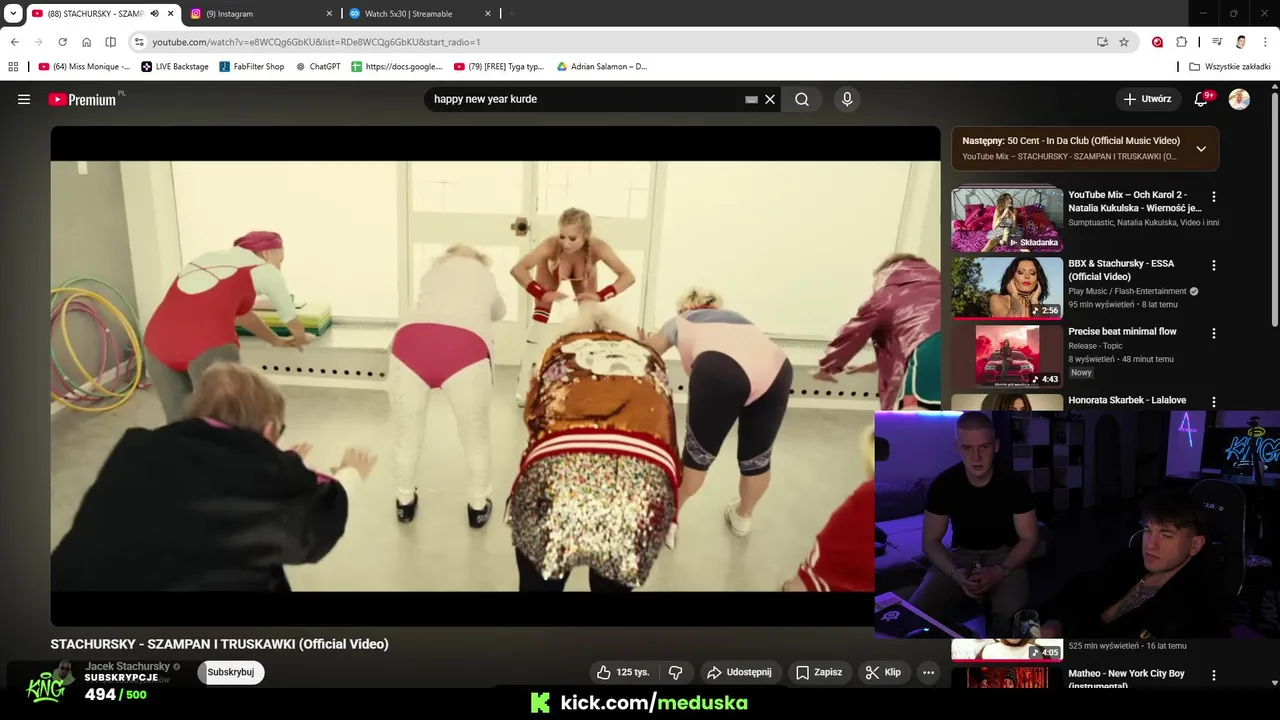This screenshot has height=720, width=1280.
Task: Share the video via Udostępnij
Action: (x=739, y=672)
